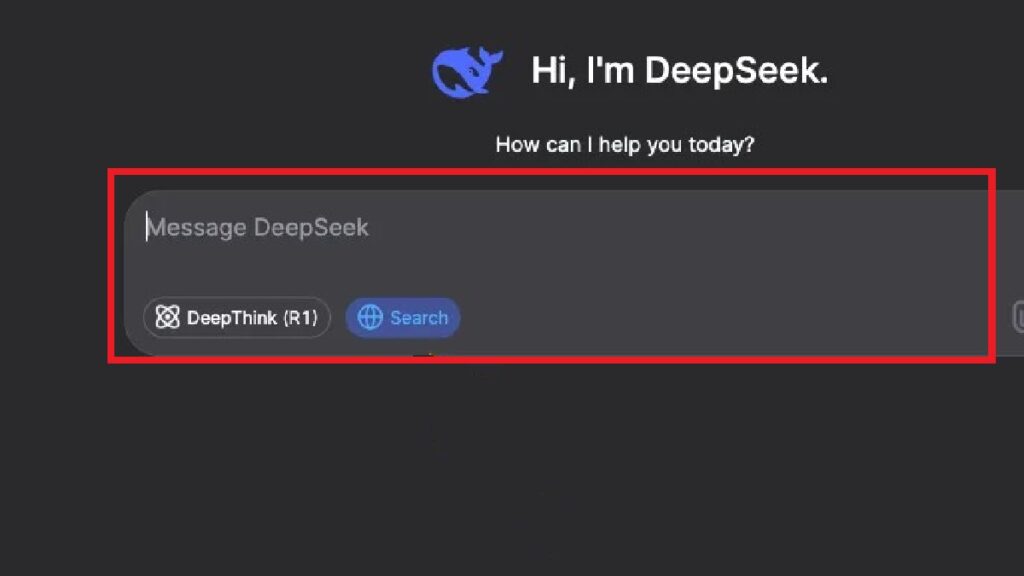
Task: Toggle DeepThink (R1) reasoning mode
Action: click(x=236, y=317)
